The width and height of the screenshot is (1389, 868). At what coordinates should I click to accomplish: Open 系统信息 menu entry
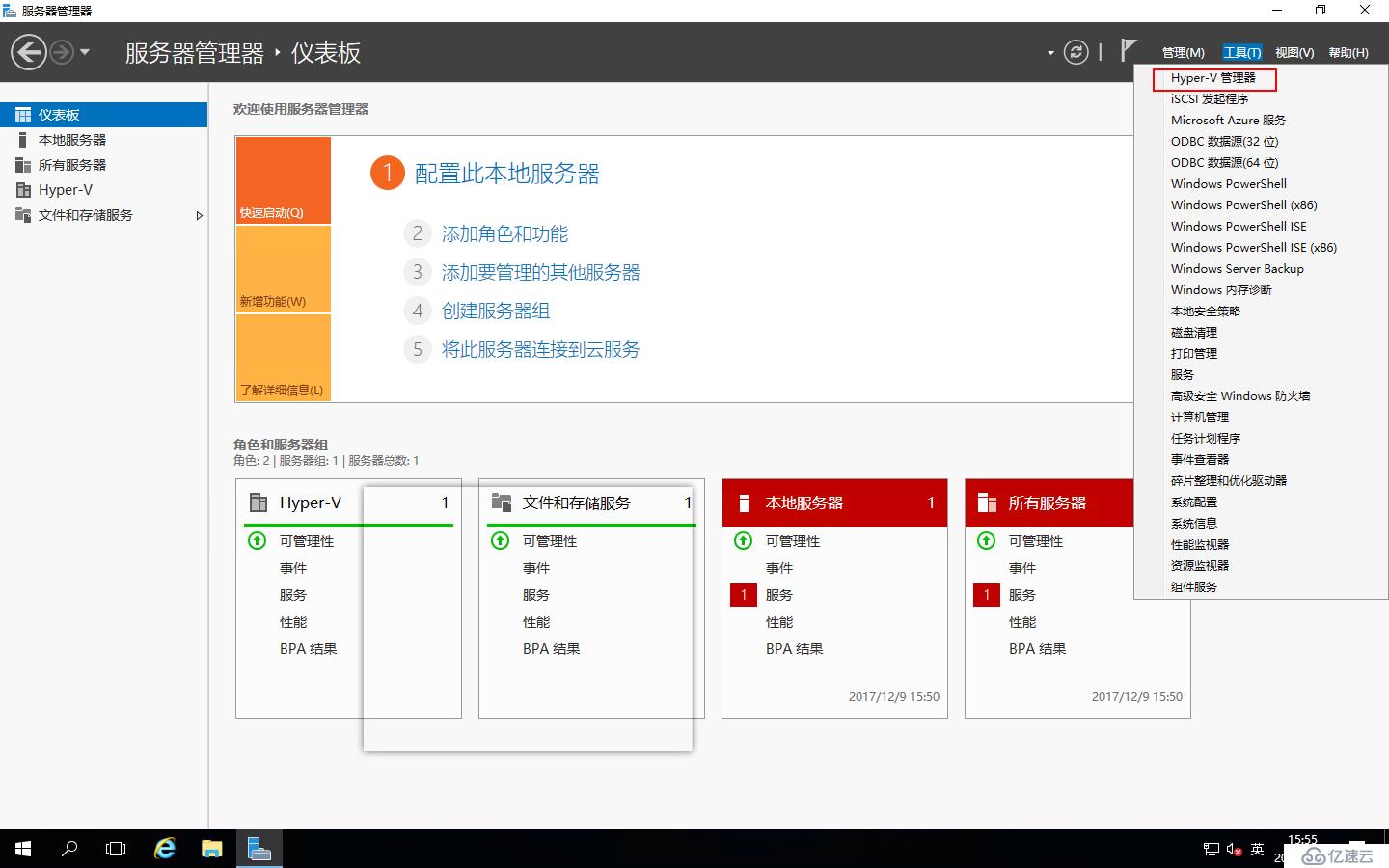[x=1194, y=524]
